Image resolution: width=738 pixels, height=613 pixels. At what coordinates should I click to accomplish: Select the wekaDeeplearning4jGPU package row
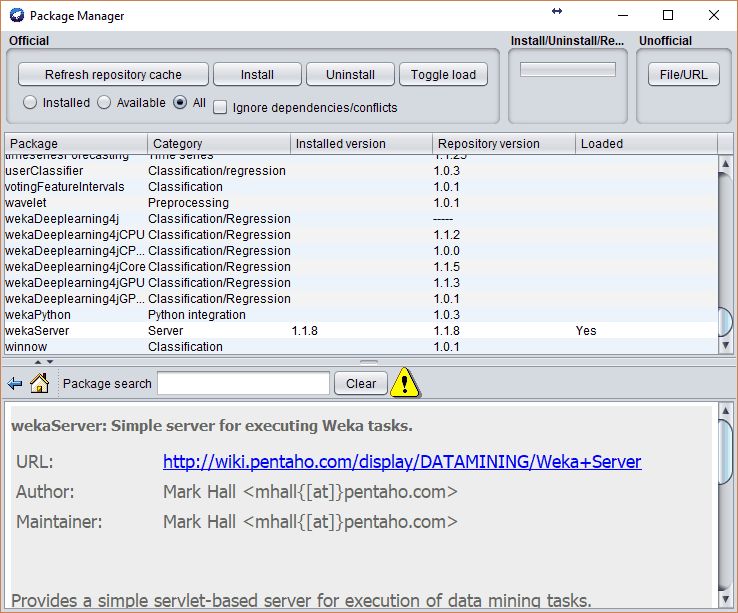pyautogui.click(x=361, y=282)
